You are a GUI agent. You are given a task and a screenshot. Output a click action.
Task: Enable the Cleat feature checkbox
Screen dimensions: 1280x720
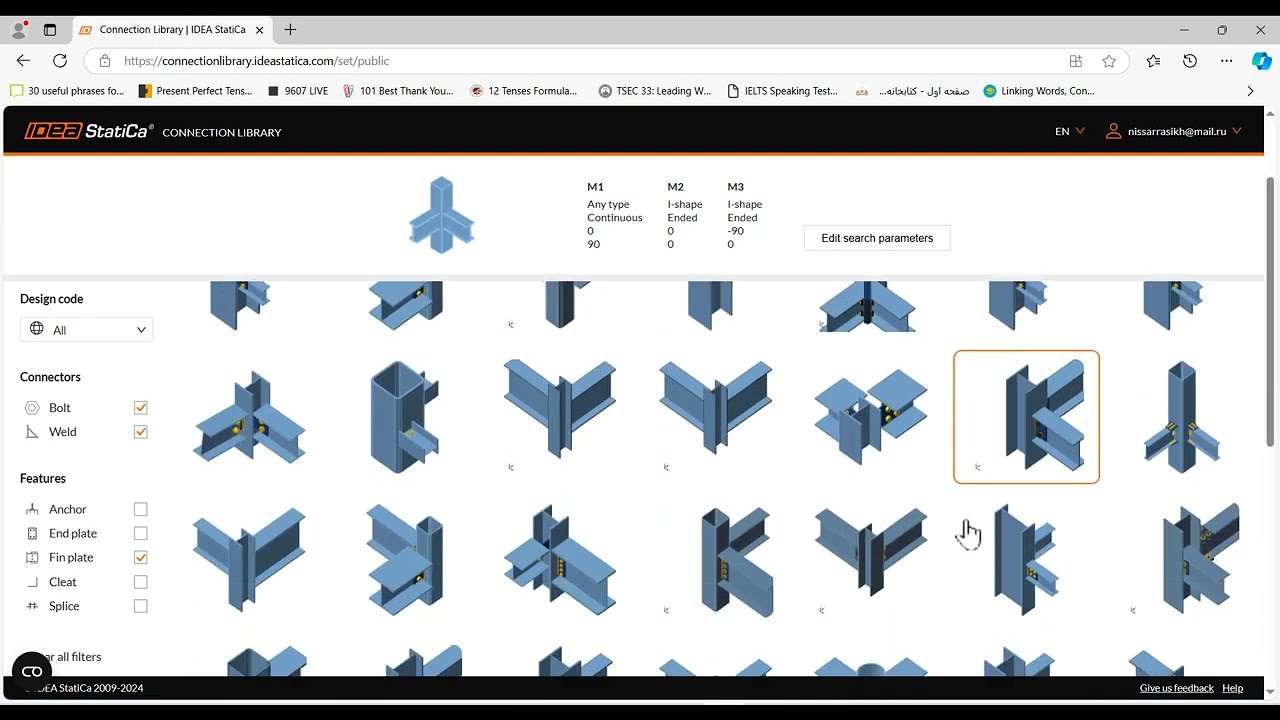coord(140,582)
